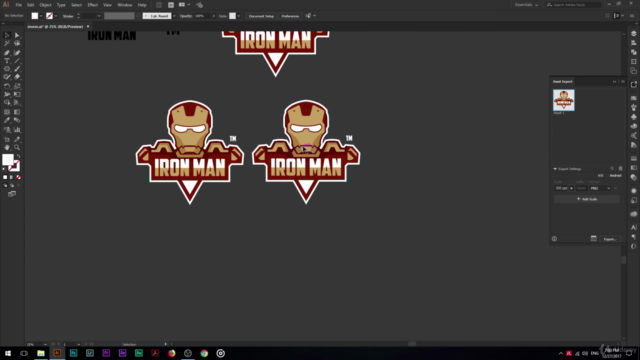Viewport: 640px width, 360px height.
Task: Select the Eyedropper tool
Action: pos(7,120)
